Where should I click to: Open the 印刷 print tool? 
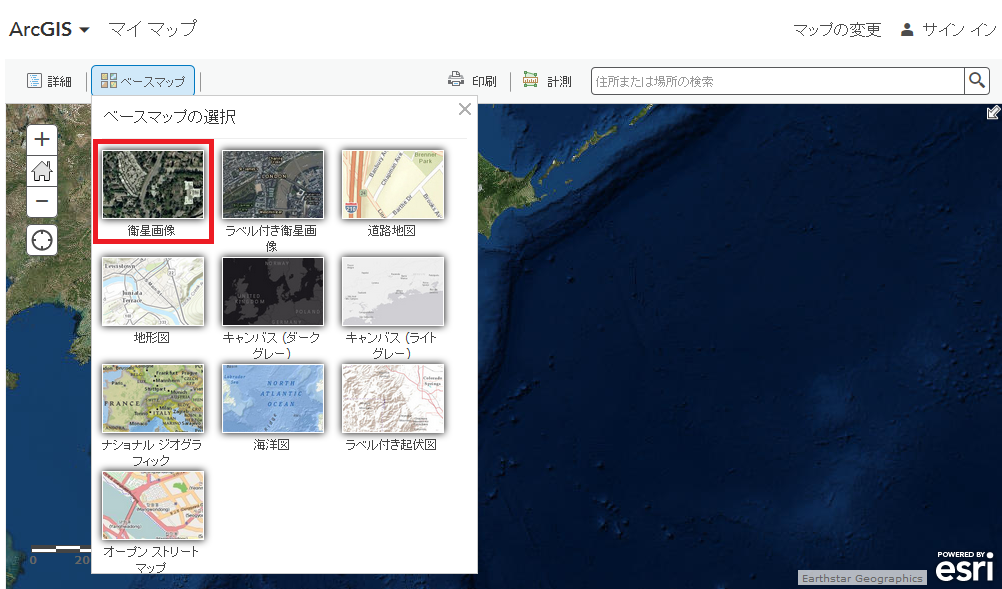472,81
